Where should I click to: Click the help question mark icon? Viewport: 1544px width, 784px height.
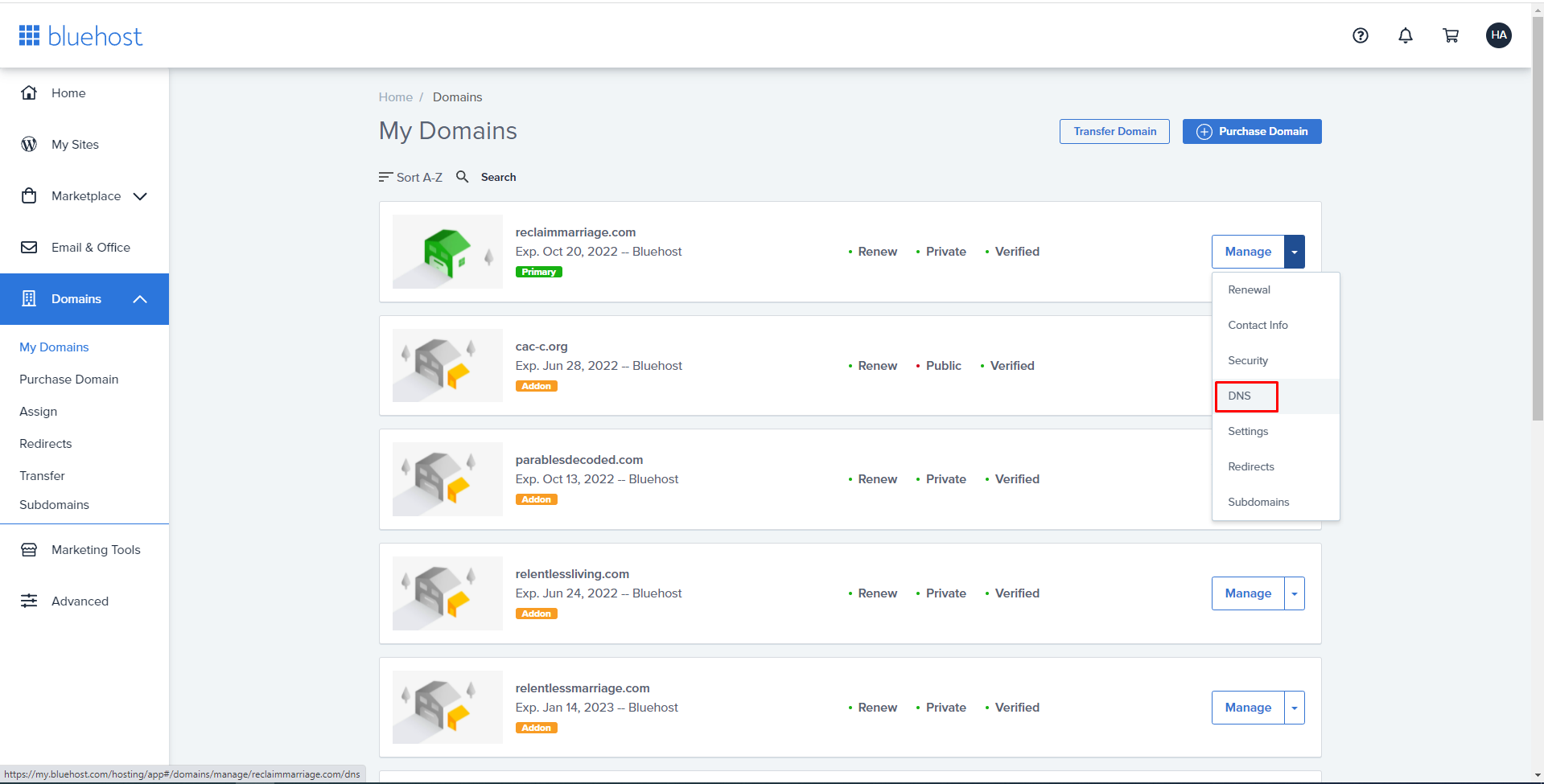coord(1360,35)
